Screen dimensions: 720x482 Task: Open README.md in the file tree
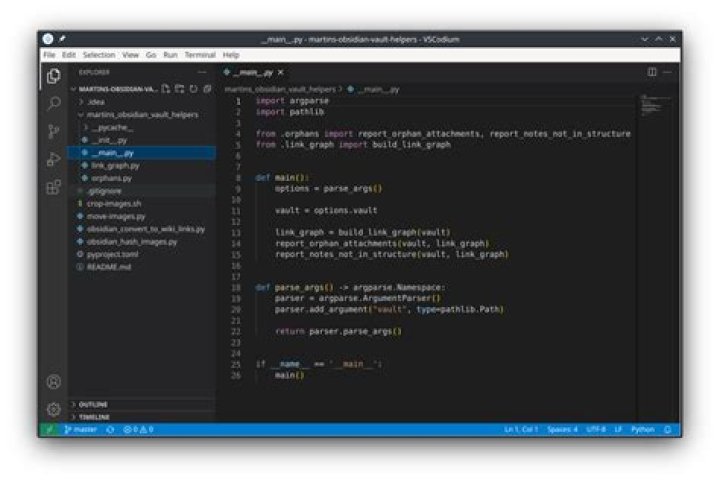[x=142, y=267]
